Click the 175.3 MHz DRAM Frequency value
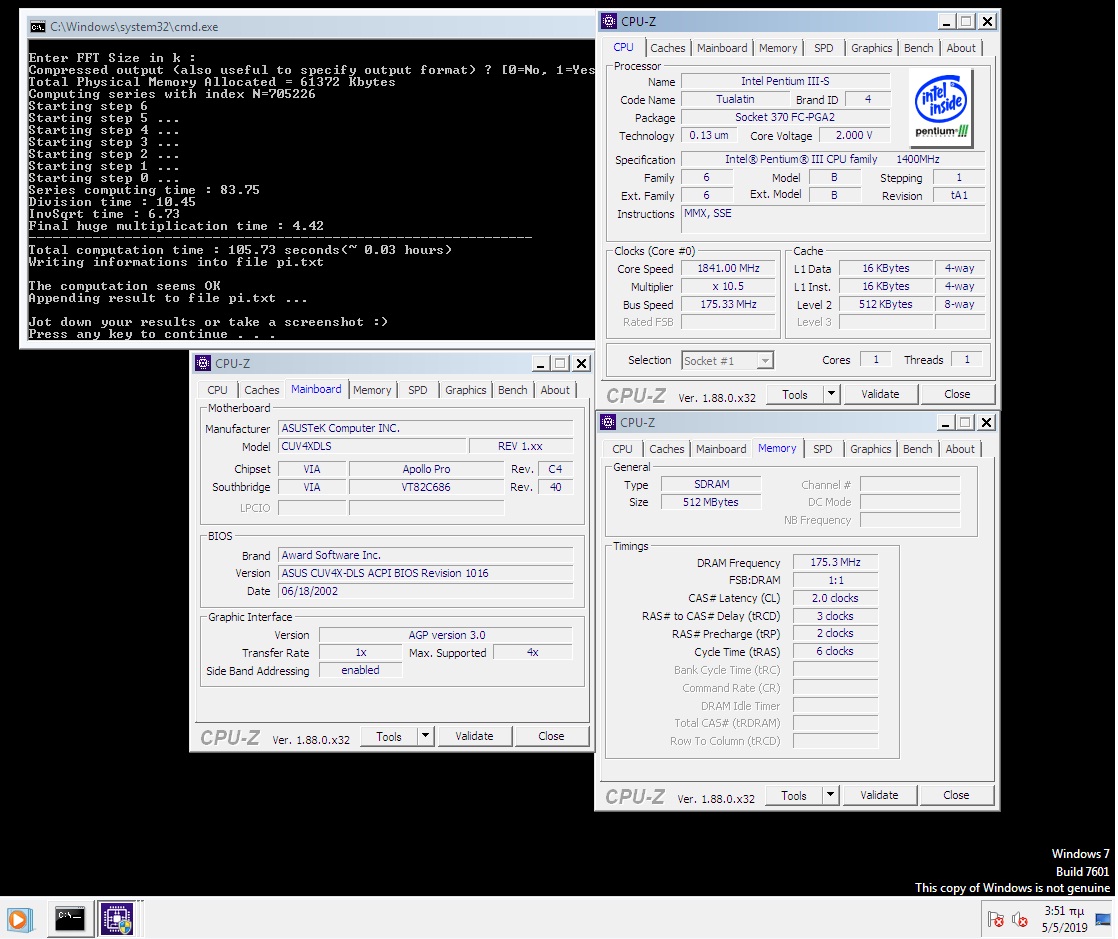Screen dimensions: 1118x939 [835, 562]
